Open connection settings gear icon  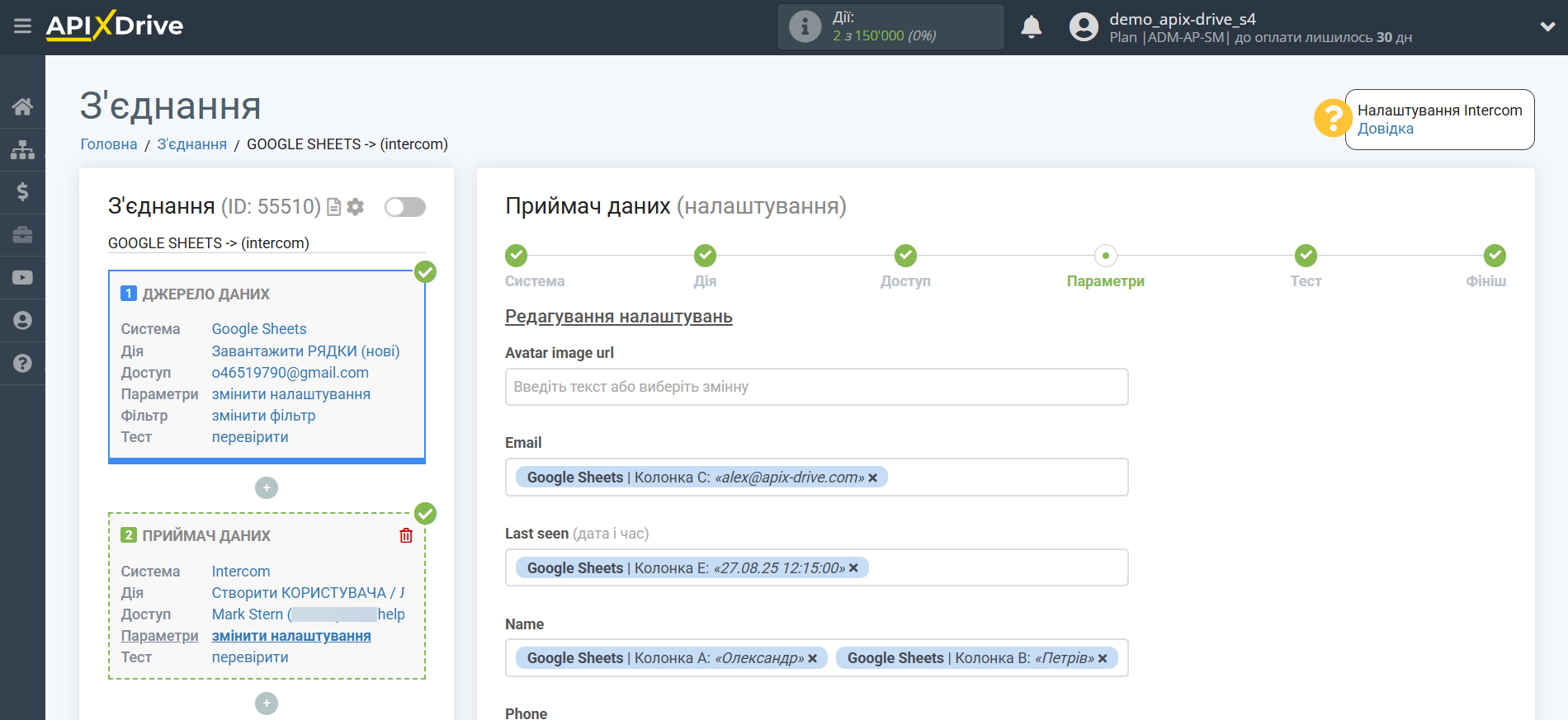click(356, 207)
